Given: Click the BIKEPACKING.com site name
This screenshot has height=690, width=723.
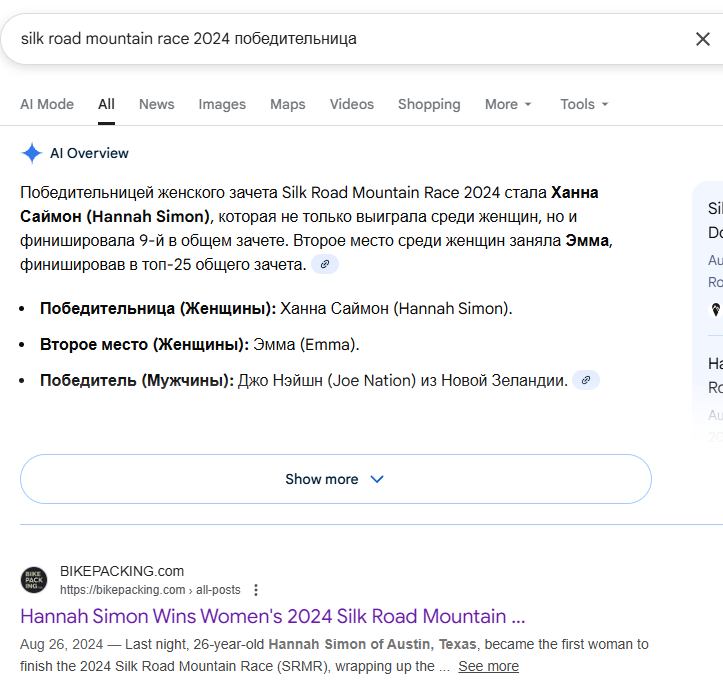Looking at the screenshot, I should [121, 571].
